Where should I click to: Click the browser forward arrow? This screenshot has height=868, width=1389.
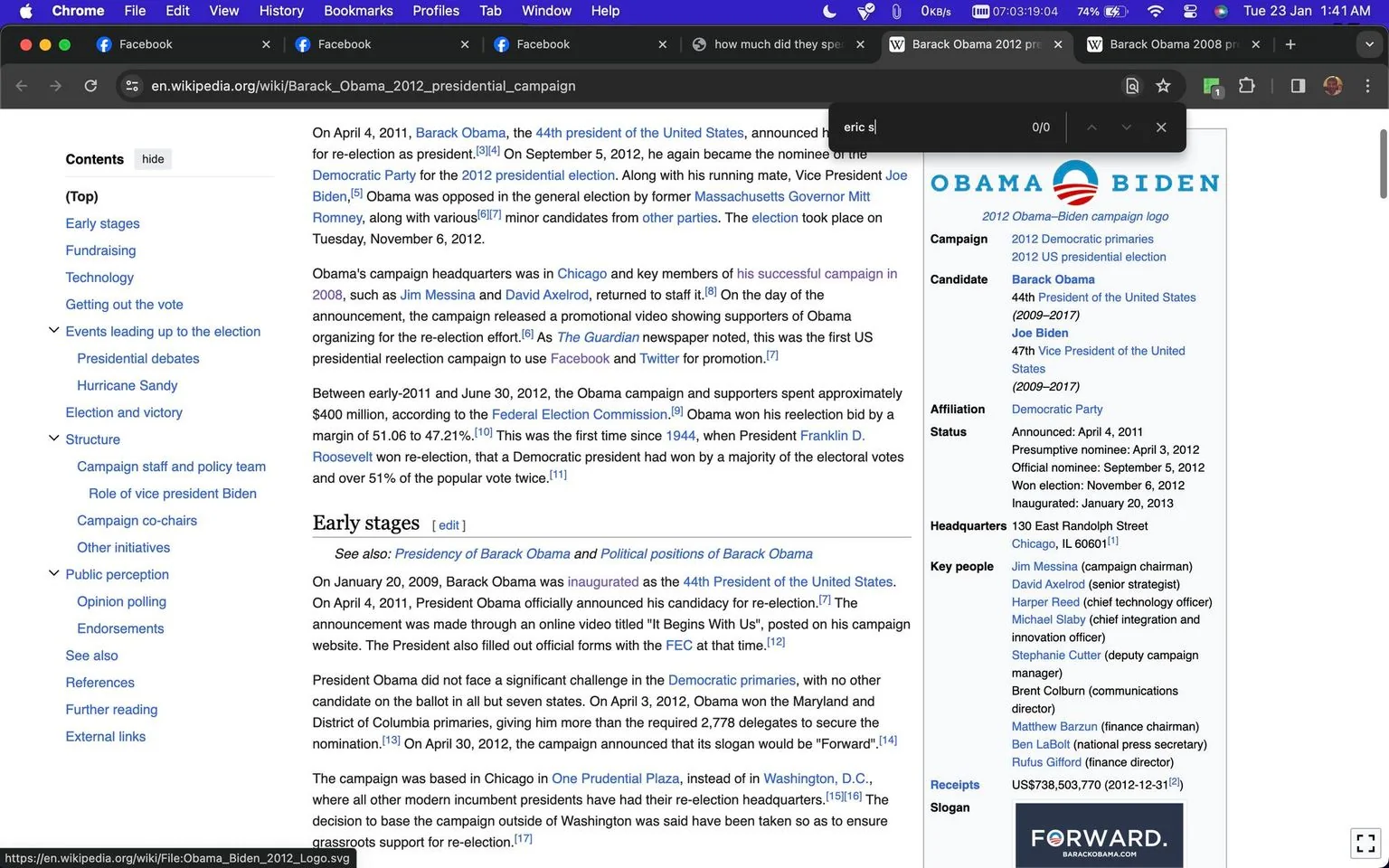(56, 86)
